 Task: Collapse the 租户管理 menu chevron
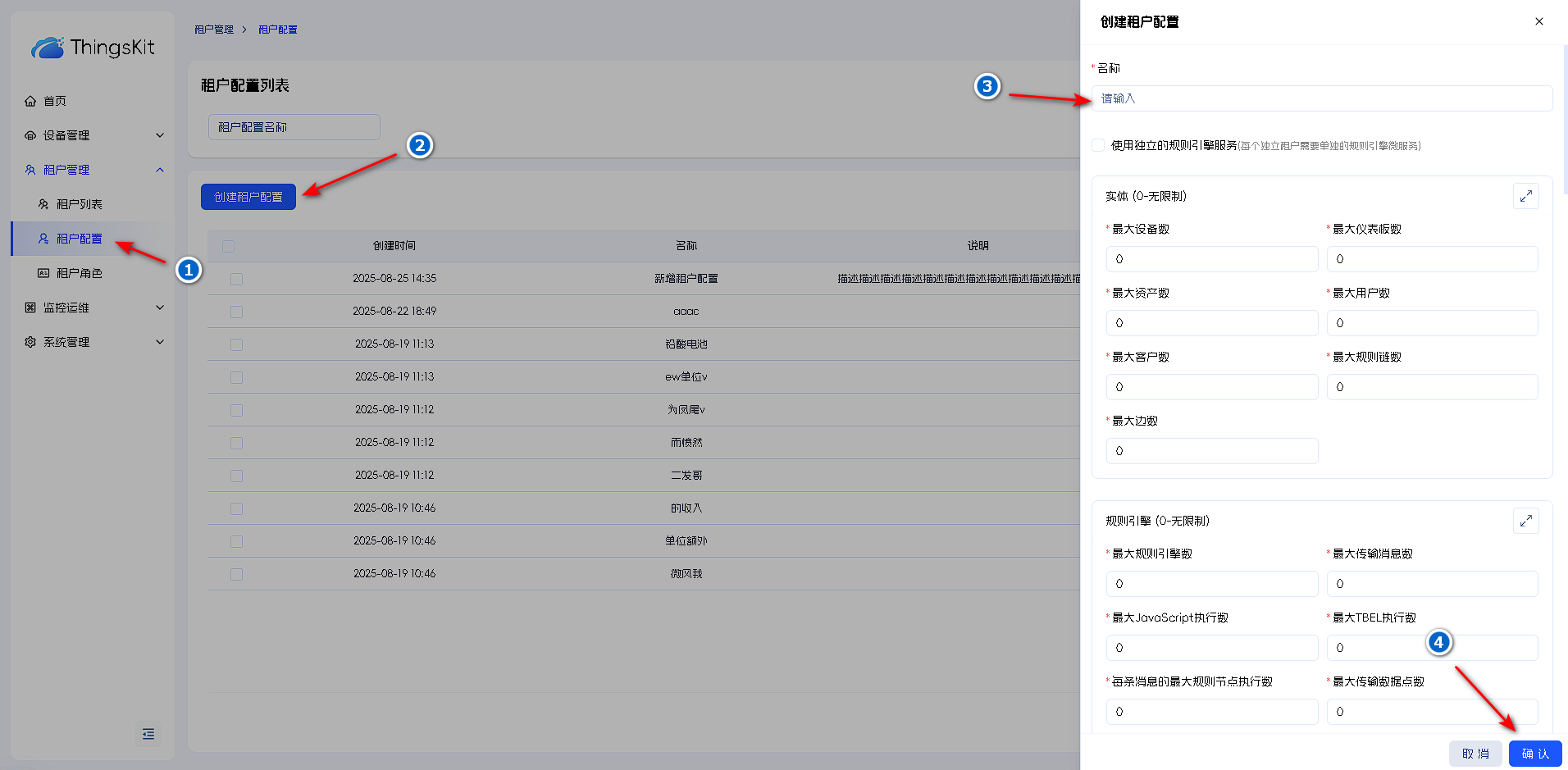pos(160,170)
